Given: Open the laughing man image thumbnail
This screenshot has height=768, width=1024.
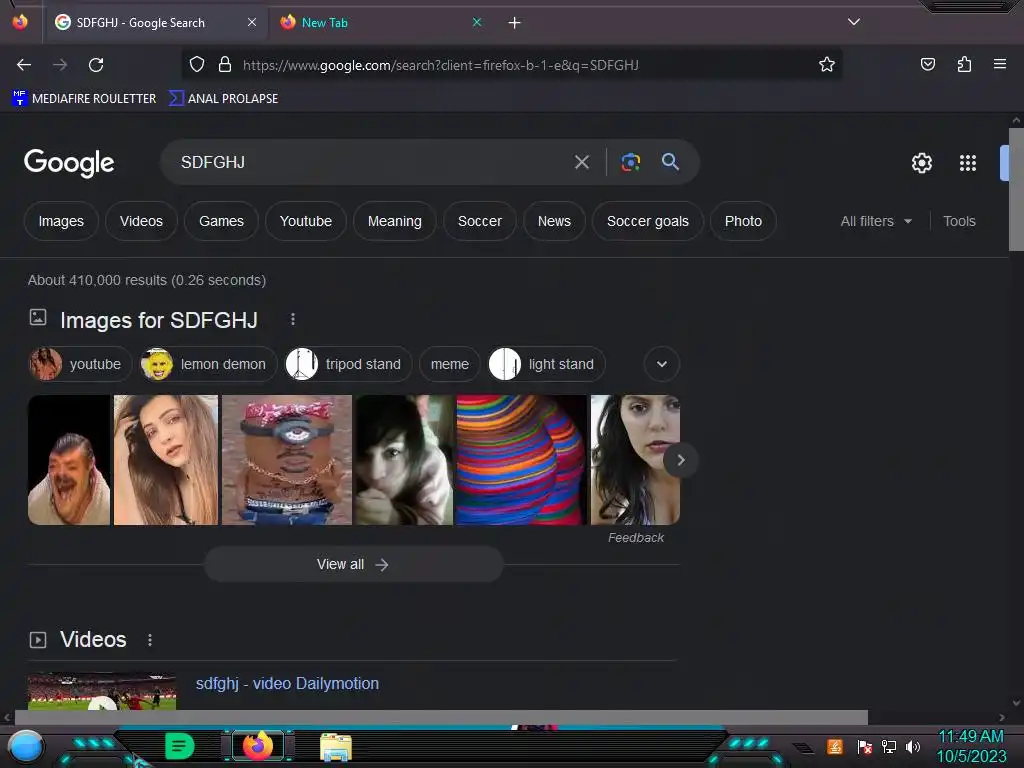Looking at the screenshot, I should click(x=69, y=460).
